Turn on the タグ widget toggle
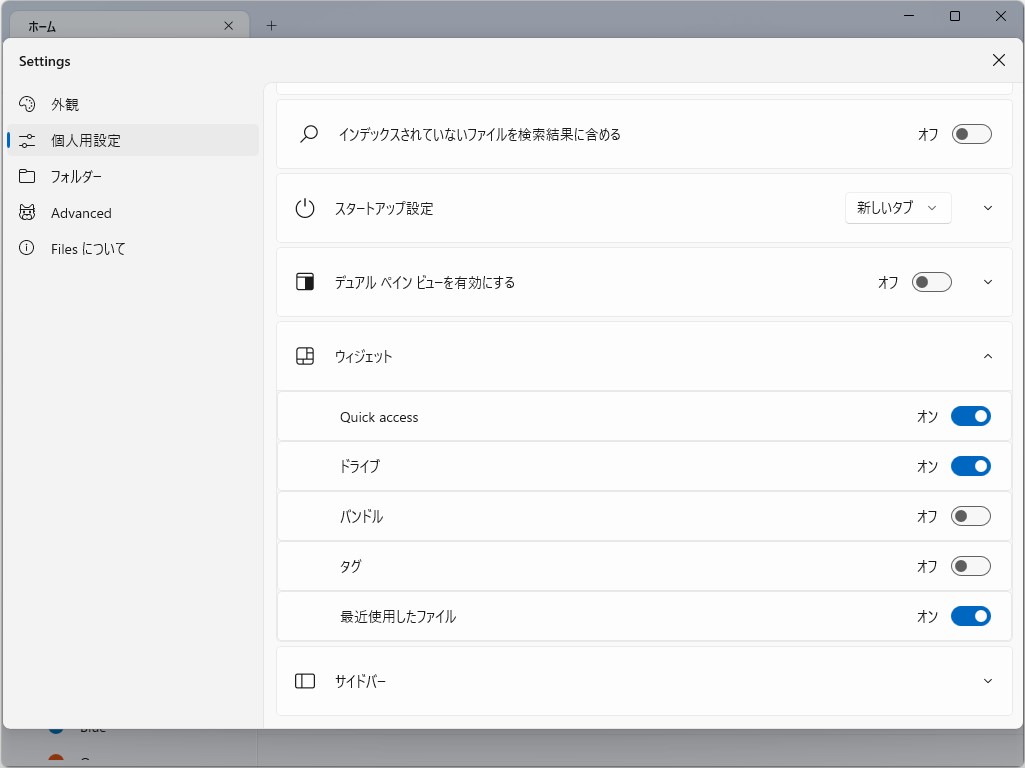 (970, 566)
